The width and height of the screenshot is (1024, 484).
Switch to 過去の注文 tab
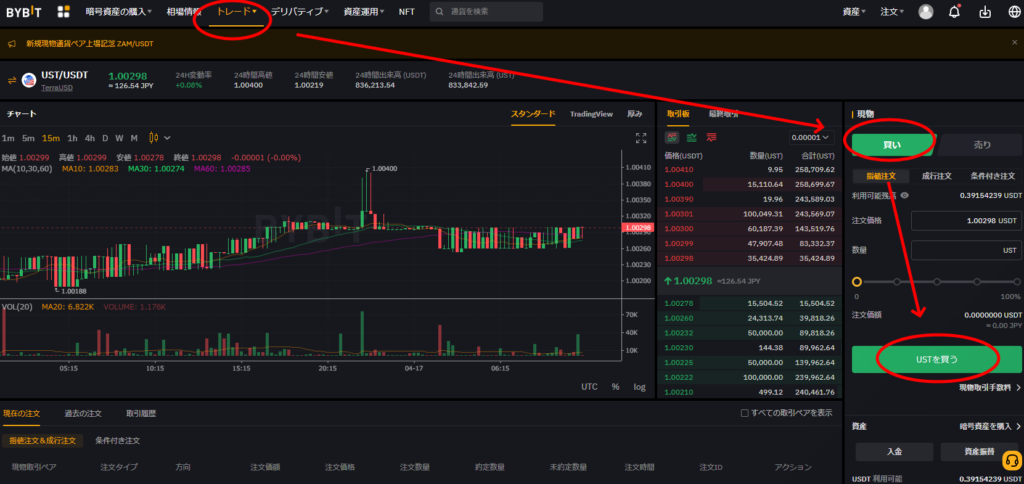pyautogui.click(x=83, y=413)
